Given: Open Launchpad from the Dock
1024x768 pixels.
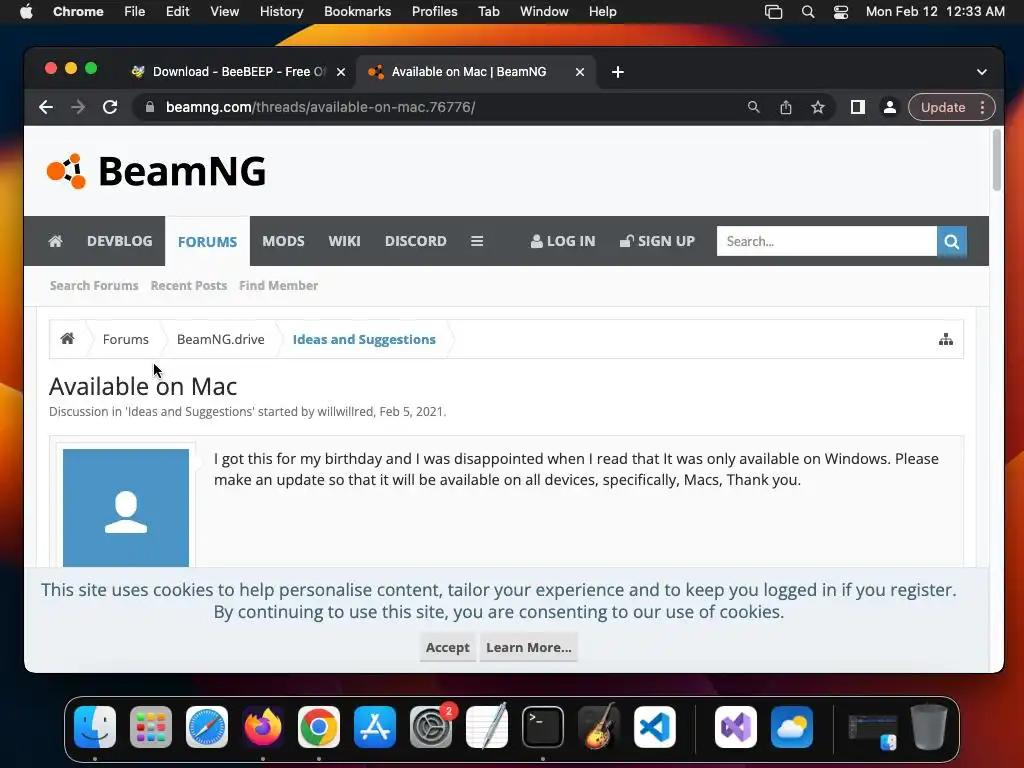Looking at the screenshot, I should 151,727.
